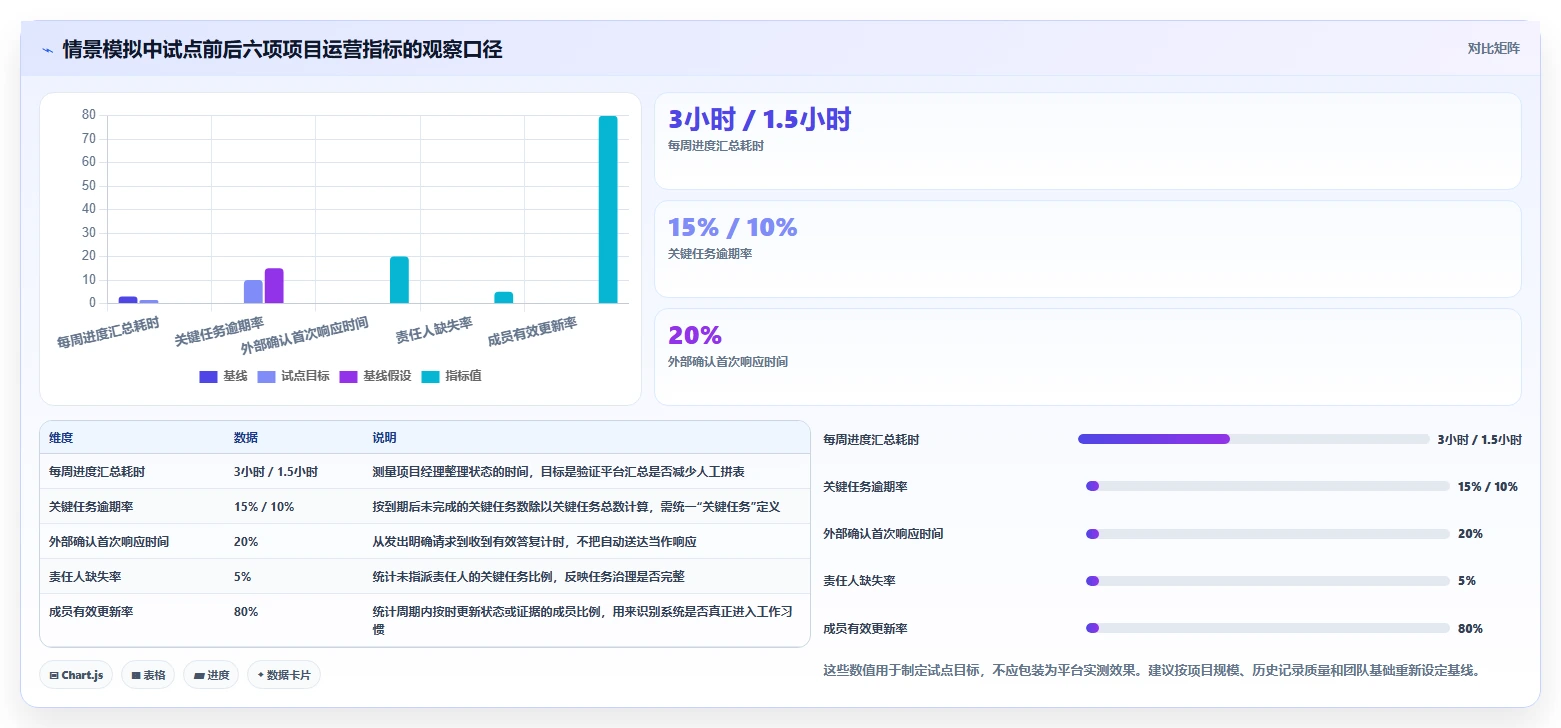
Task: Click the lightning icon before the title
Action: [48, 50]
